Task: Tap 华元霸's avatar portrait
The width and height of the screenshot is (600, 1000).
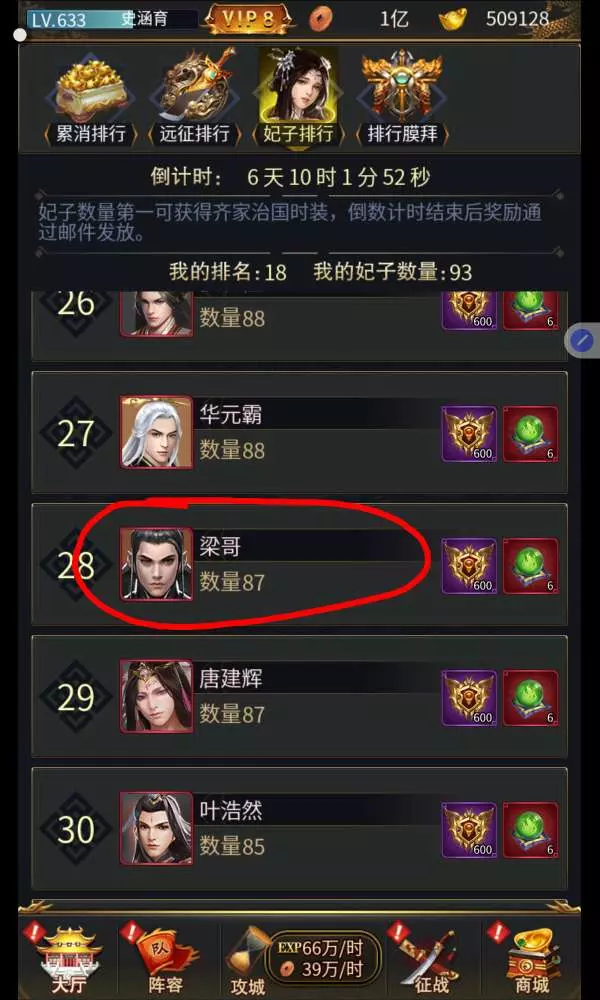Action: [156, 432]
